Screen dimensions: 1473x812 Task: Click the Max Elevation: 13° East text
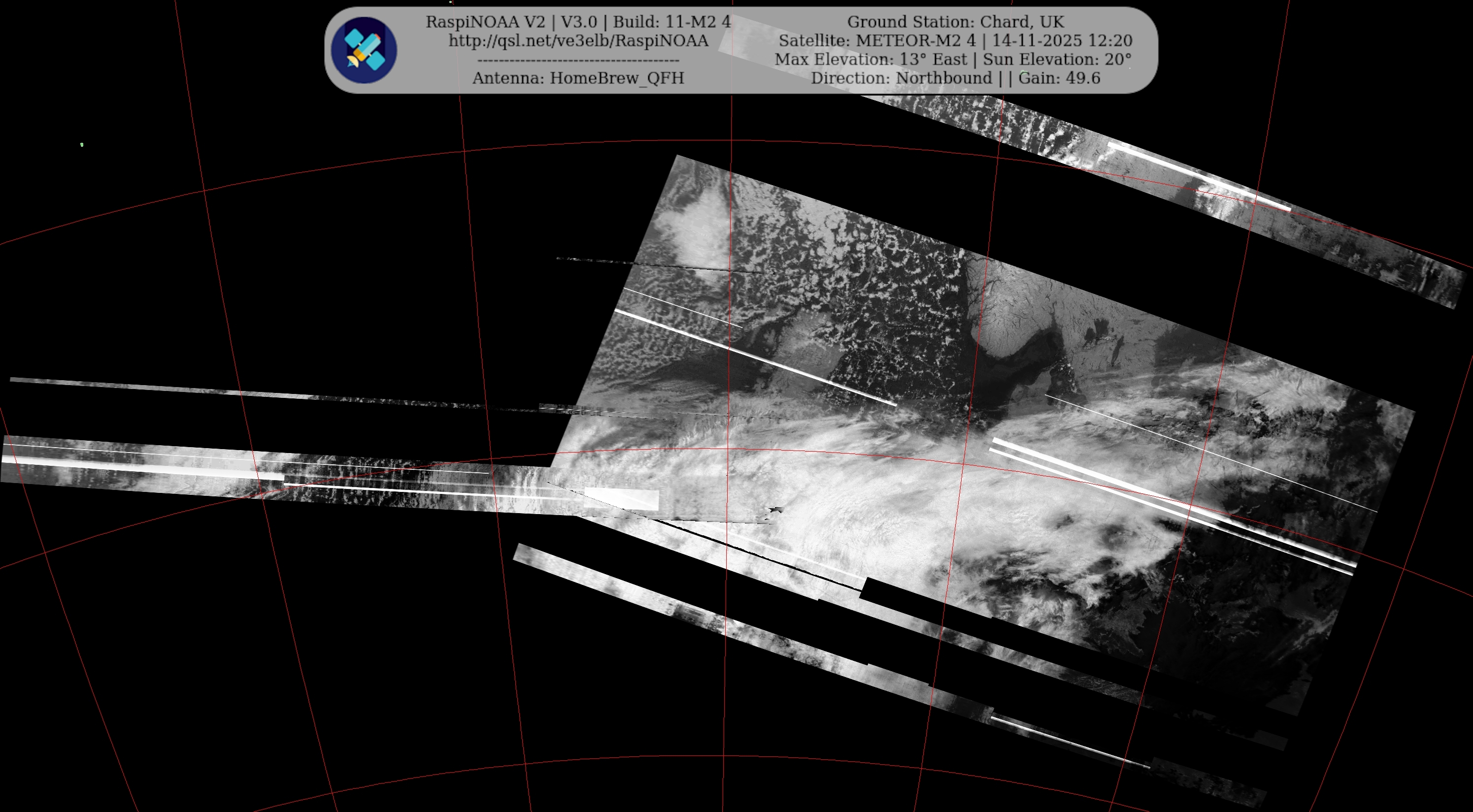pyautogui.click(x=870, y=60)
